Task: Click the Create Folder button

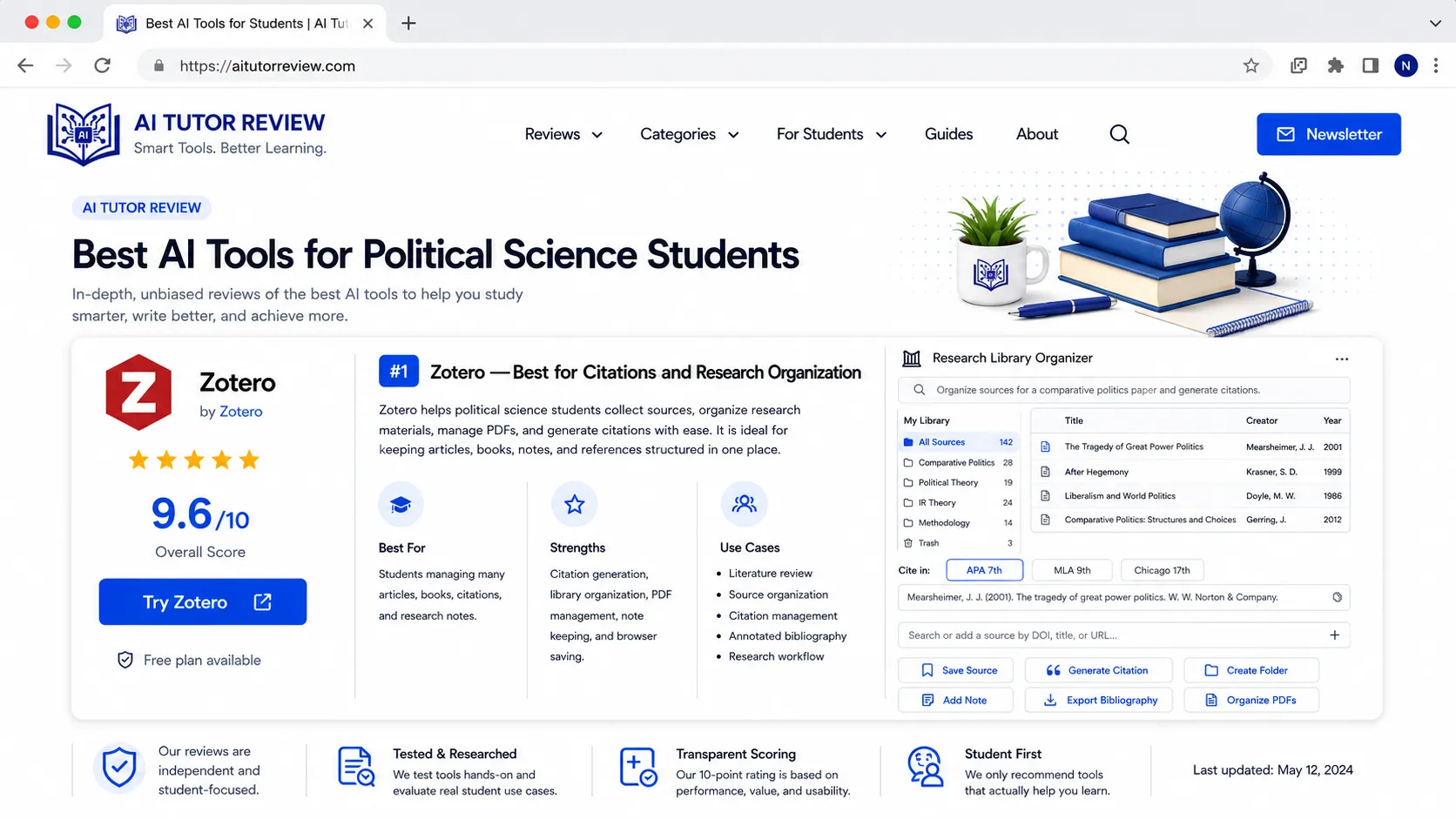Action: (1251, 670)
